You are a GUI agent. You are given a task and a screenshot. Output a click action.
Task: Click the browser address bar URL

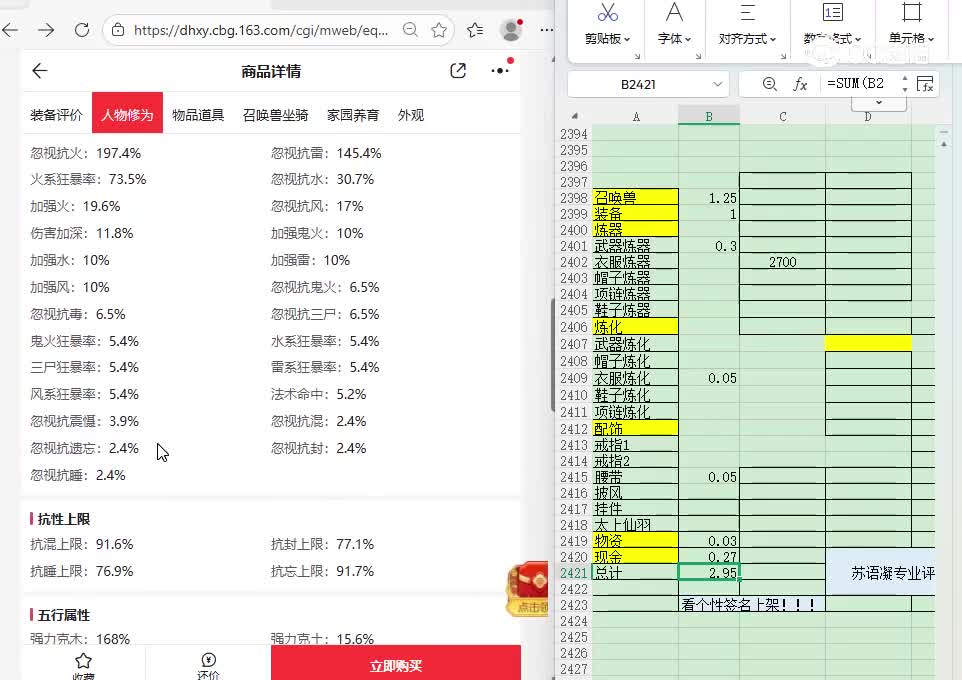coord(260,30)
